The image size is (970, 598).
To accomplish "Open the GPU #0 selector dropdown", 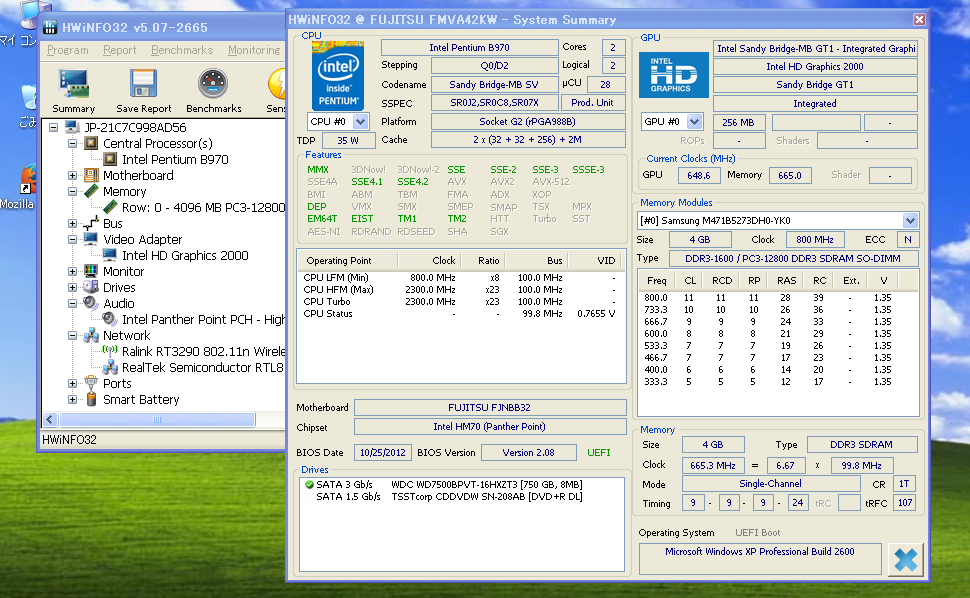I will 694,121.
